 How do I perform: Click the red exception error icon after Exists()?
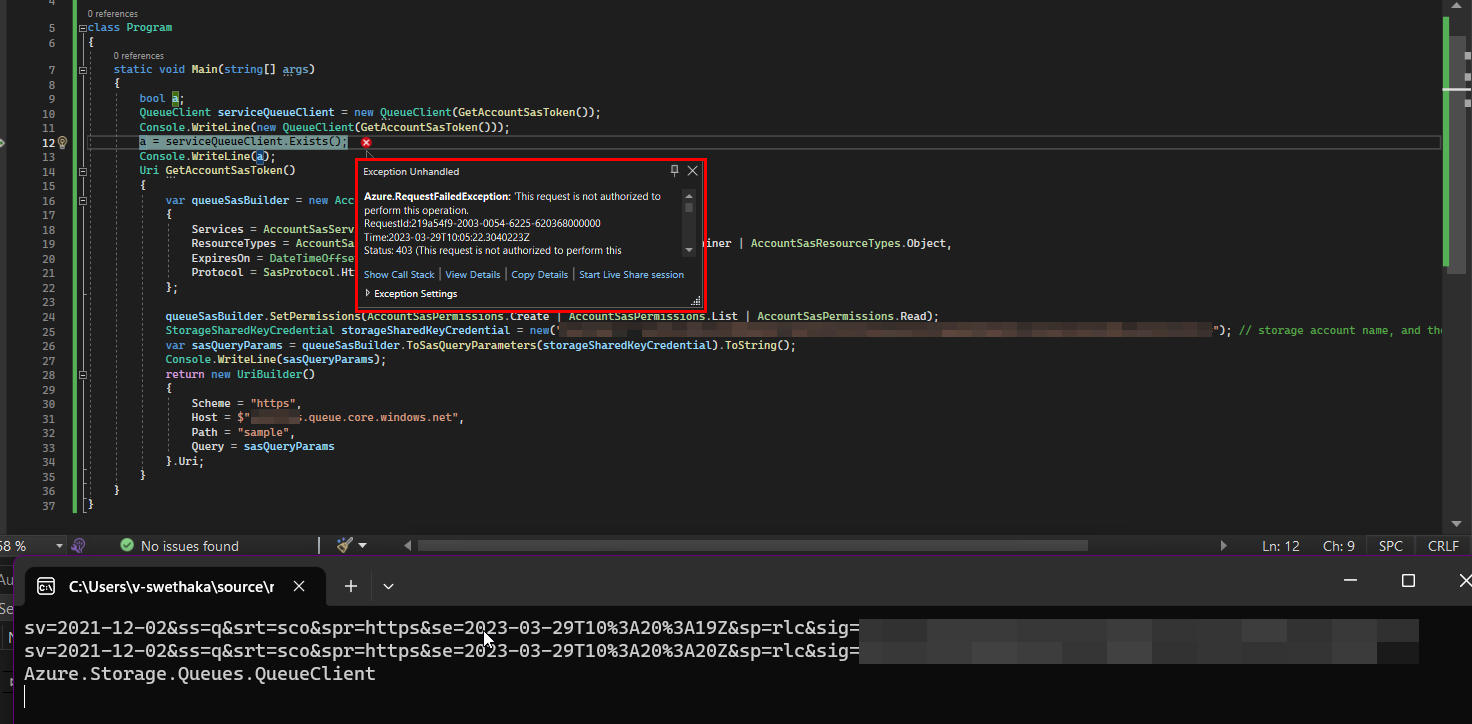(366, 143)
